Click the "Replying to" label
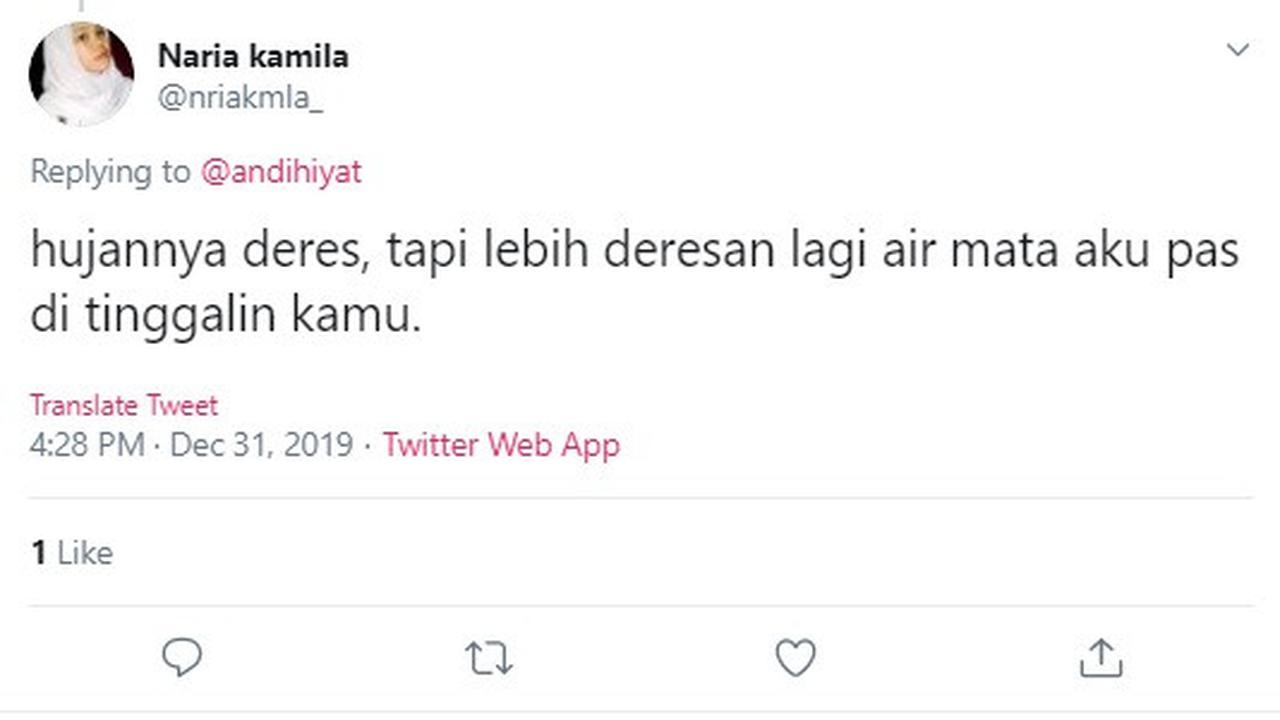Screen dimensions: 1280x720 tap(109, 172)
